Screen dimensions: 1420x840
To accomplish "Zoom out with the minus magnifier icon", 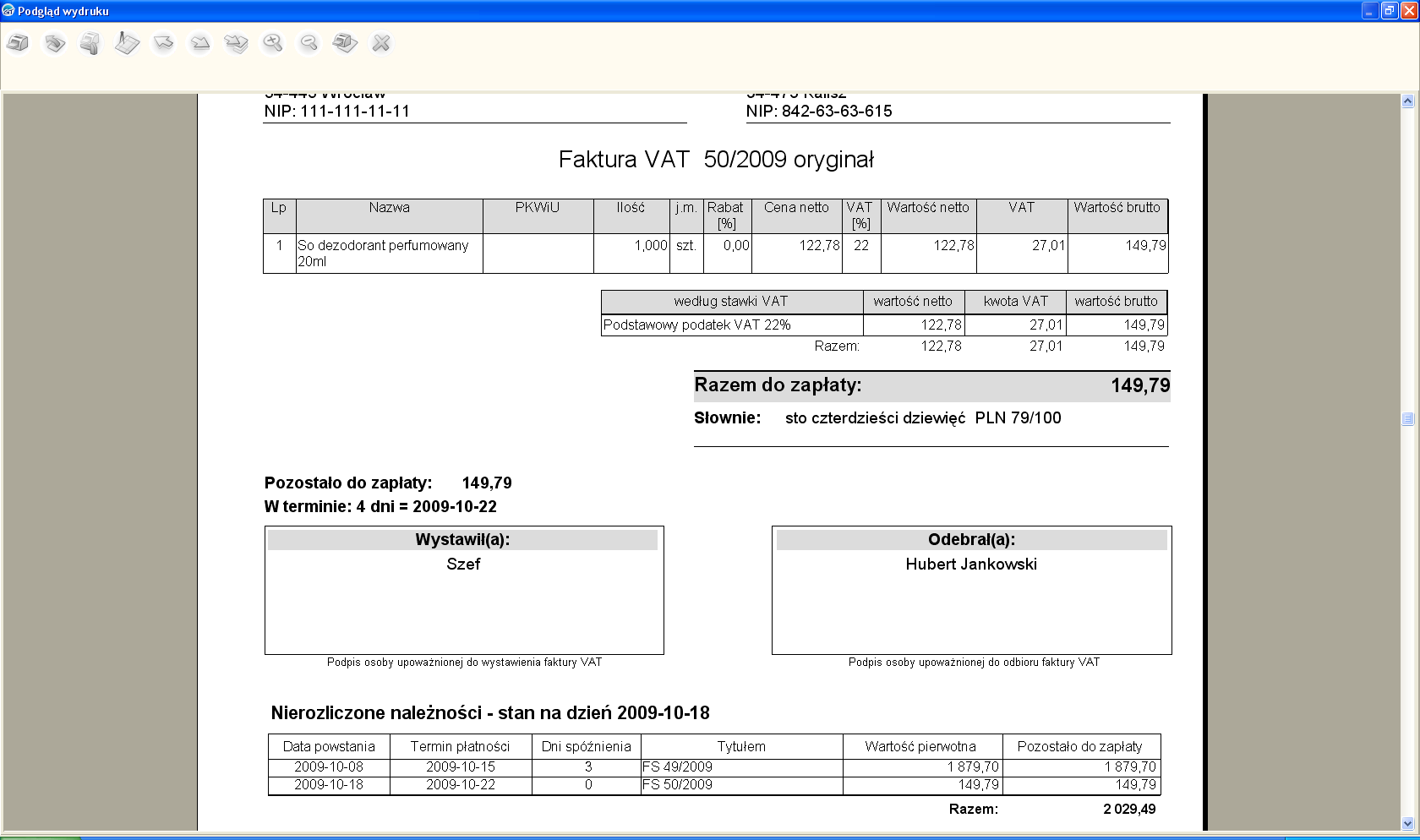I will coord(309,43).
